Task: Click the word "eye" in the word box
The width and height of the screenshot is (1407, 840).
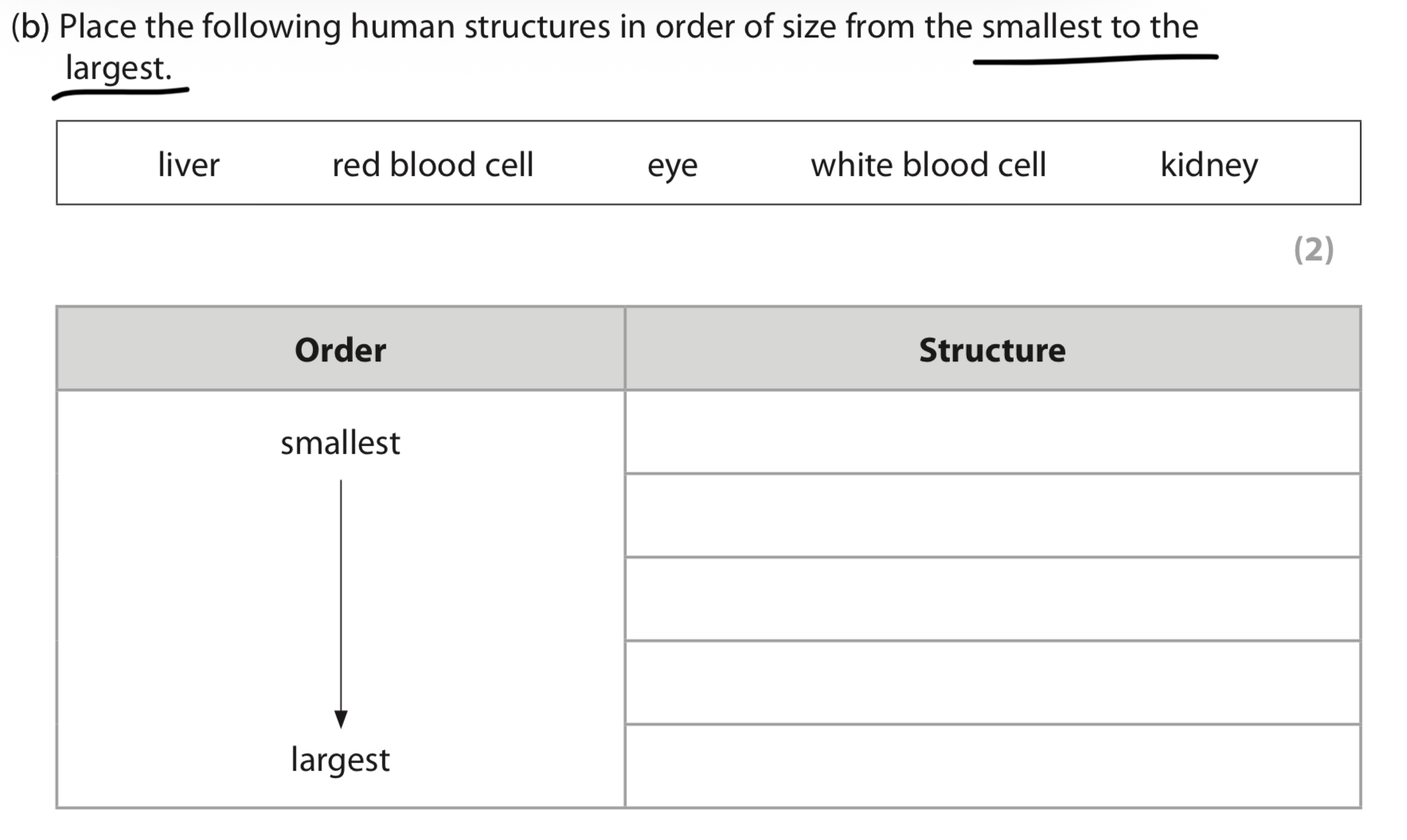Action: [x=672, y=166]
